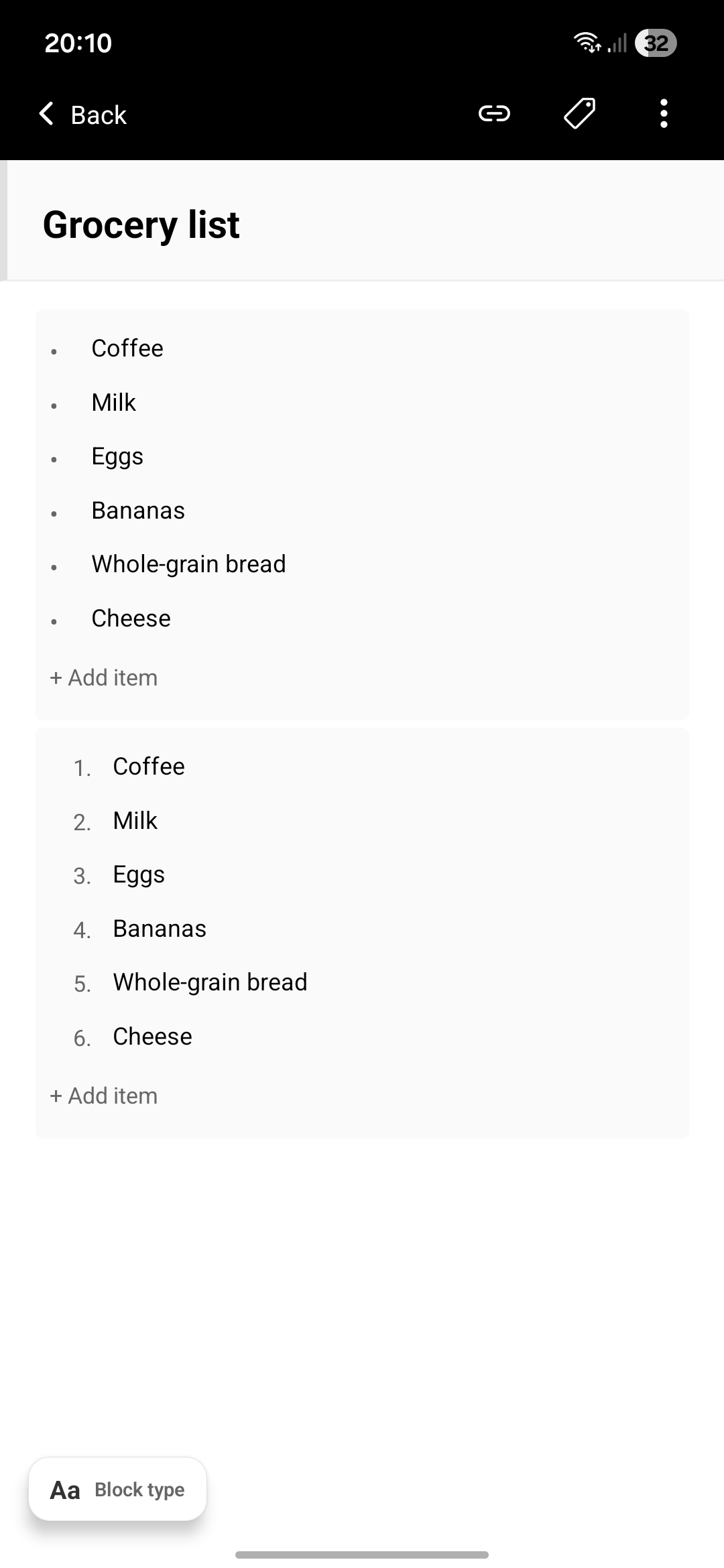Add item to the numbered list
This screenshot has width=724, height=1568.
[104, 1096]
